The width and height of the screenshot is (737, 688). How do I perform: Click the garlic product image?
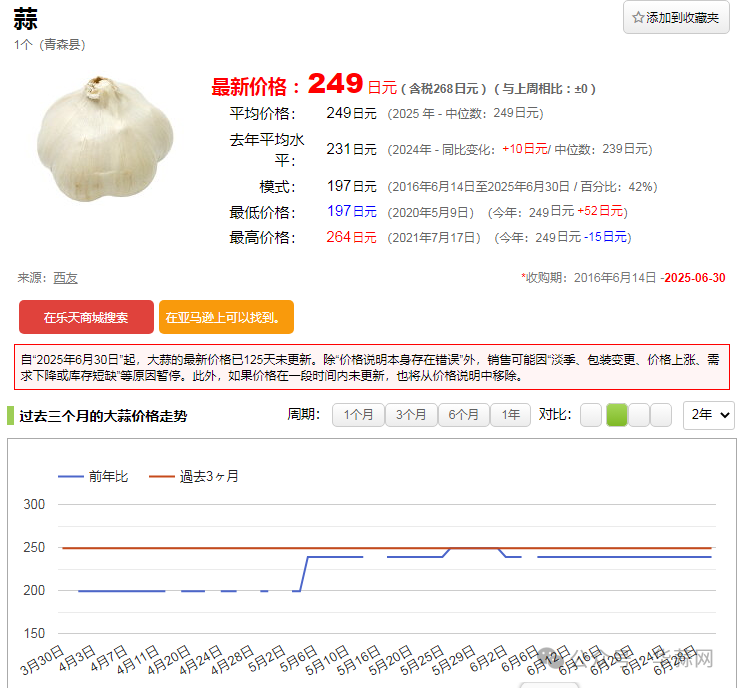pyautogui.click(x=105, y=137)
